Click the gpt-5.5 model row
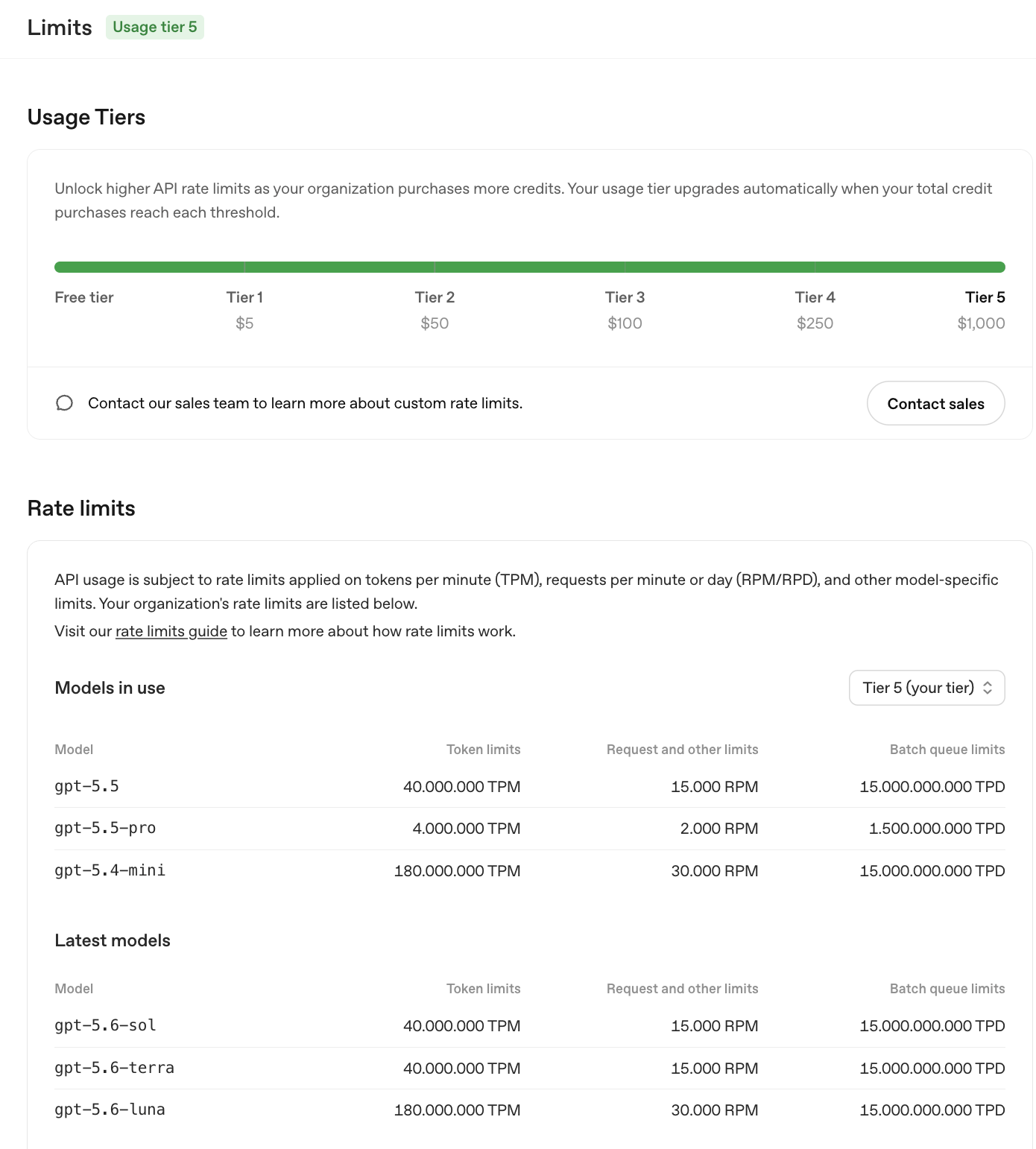This screenshot has height=1149, width=1036. click(530, 787)
